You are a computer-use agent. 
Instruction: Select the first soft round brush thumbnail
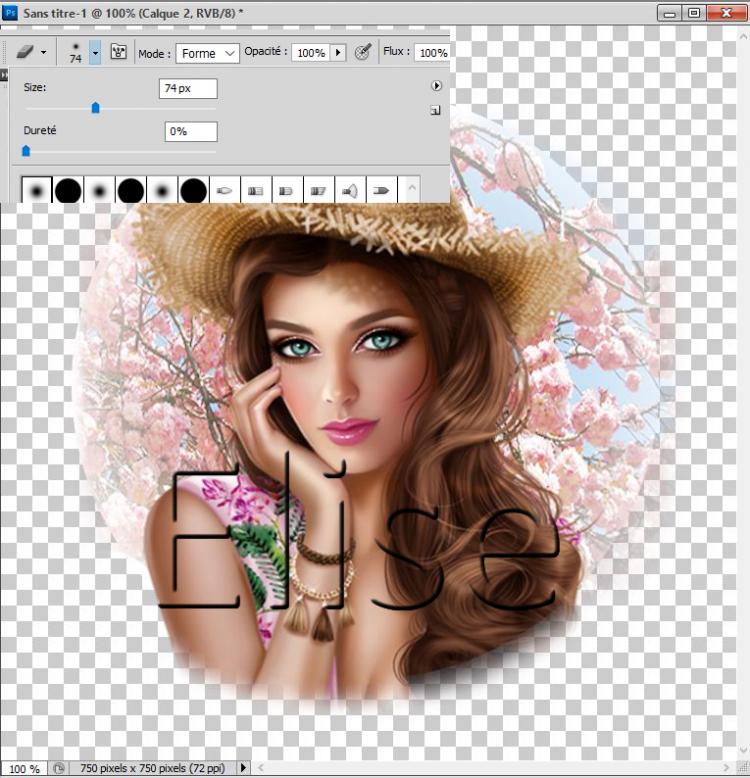click(x=38, y=189)
